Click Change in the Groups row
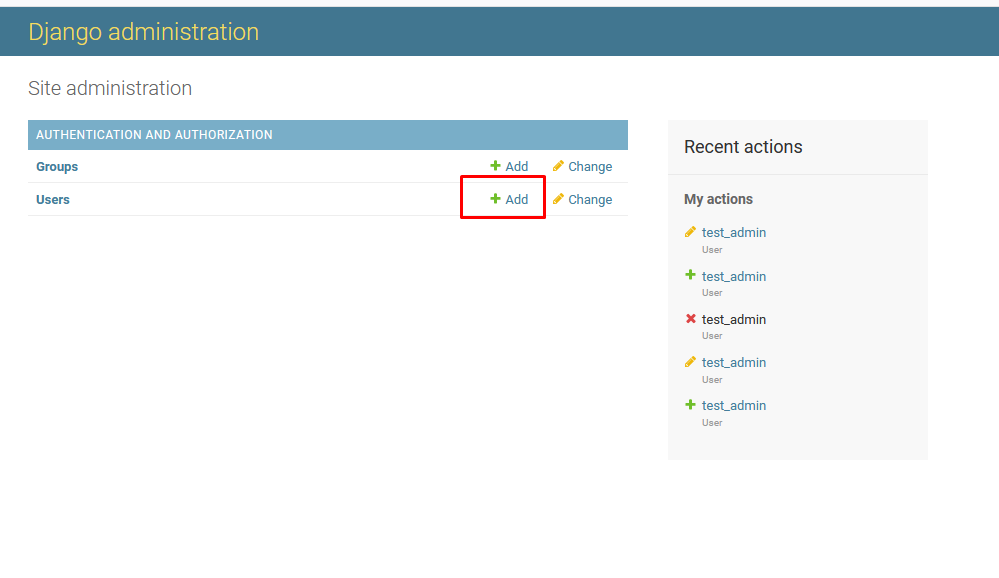The height and width of the screenshot is (578, 999). tap(582, 166)
